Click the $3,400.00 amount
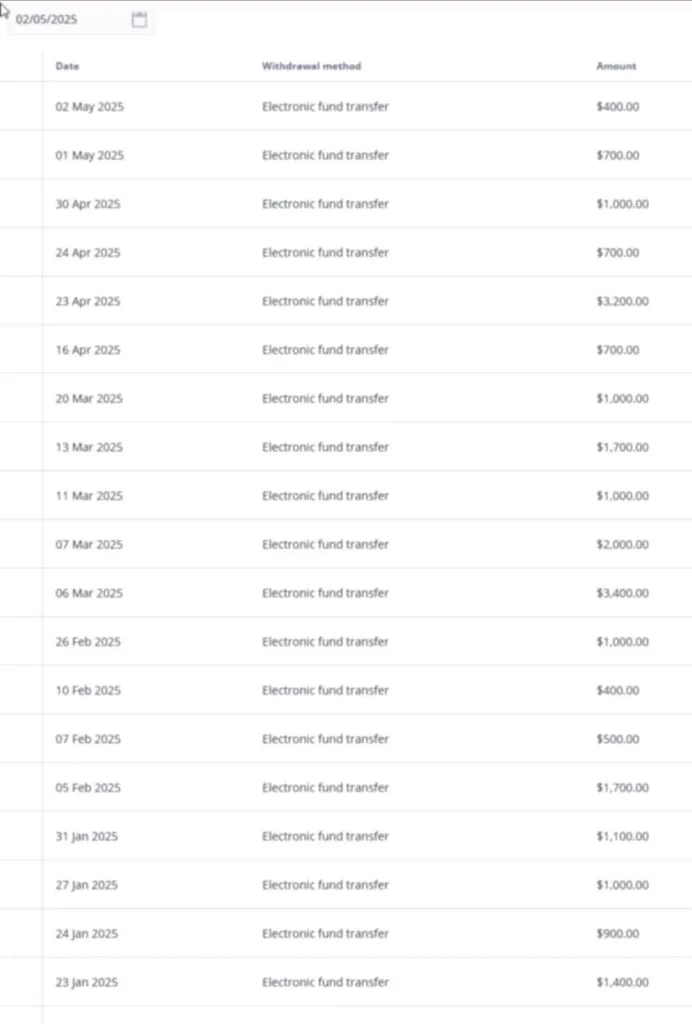692x1024 pixels. [x=622, y=593]
